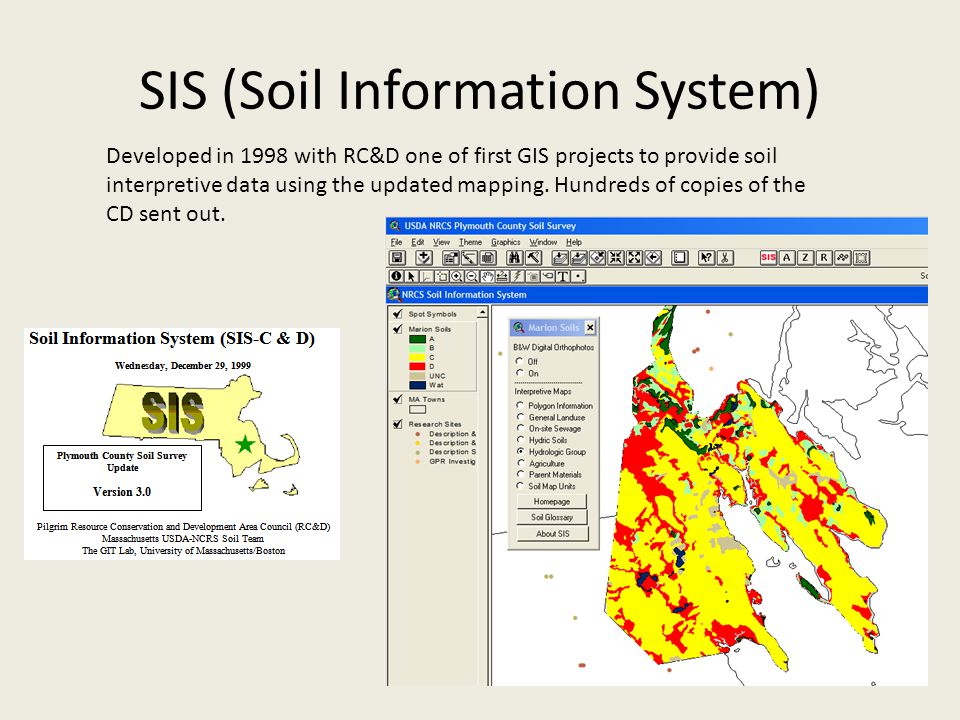Open the Theme menu
Screen dimensions: 960x720
click(470, 242)
